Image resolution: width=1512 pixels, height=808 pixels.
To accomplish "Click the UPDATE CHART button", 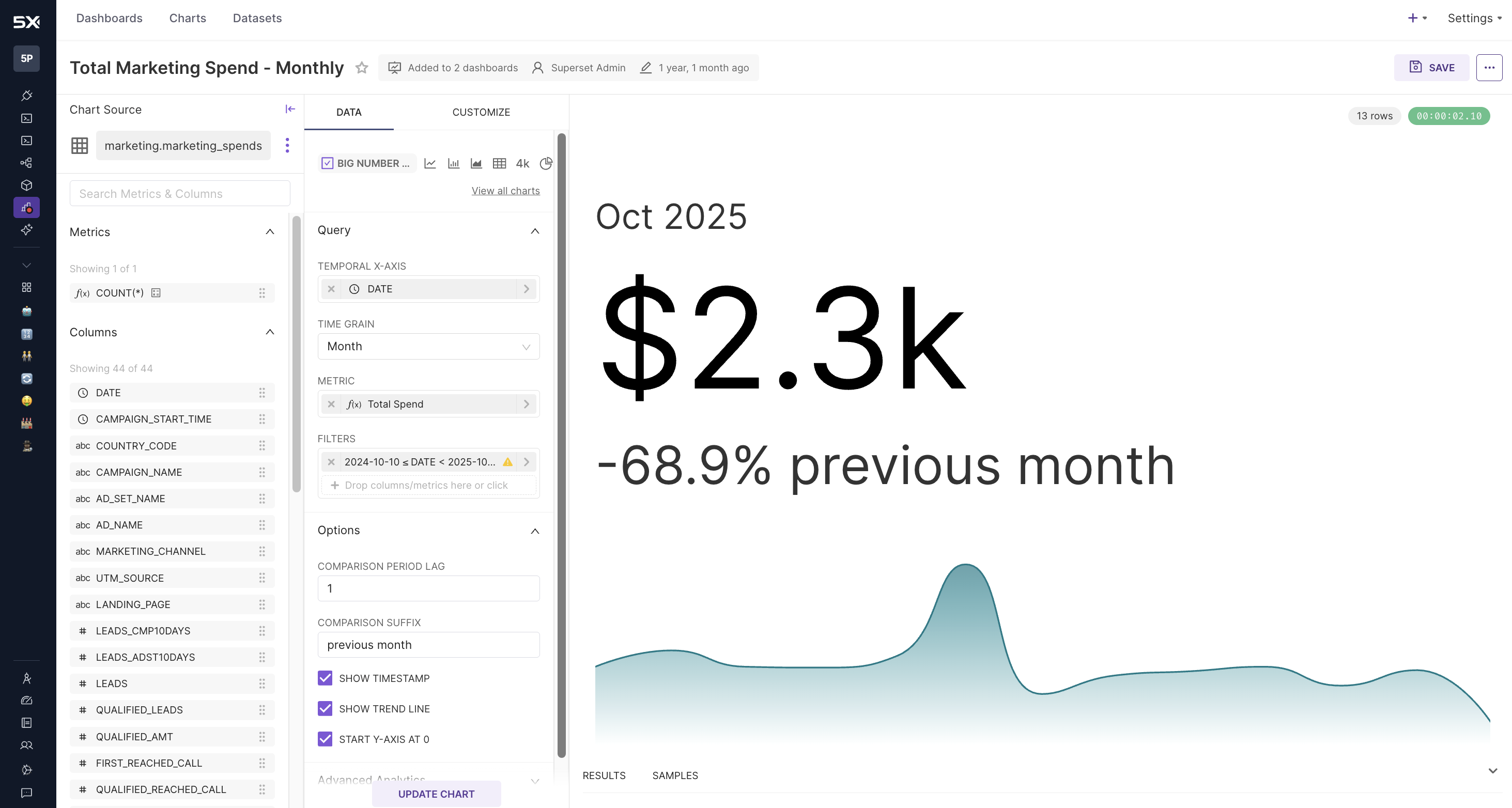I will [436, 794].
